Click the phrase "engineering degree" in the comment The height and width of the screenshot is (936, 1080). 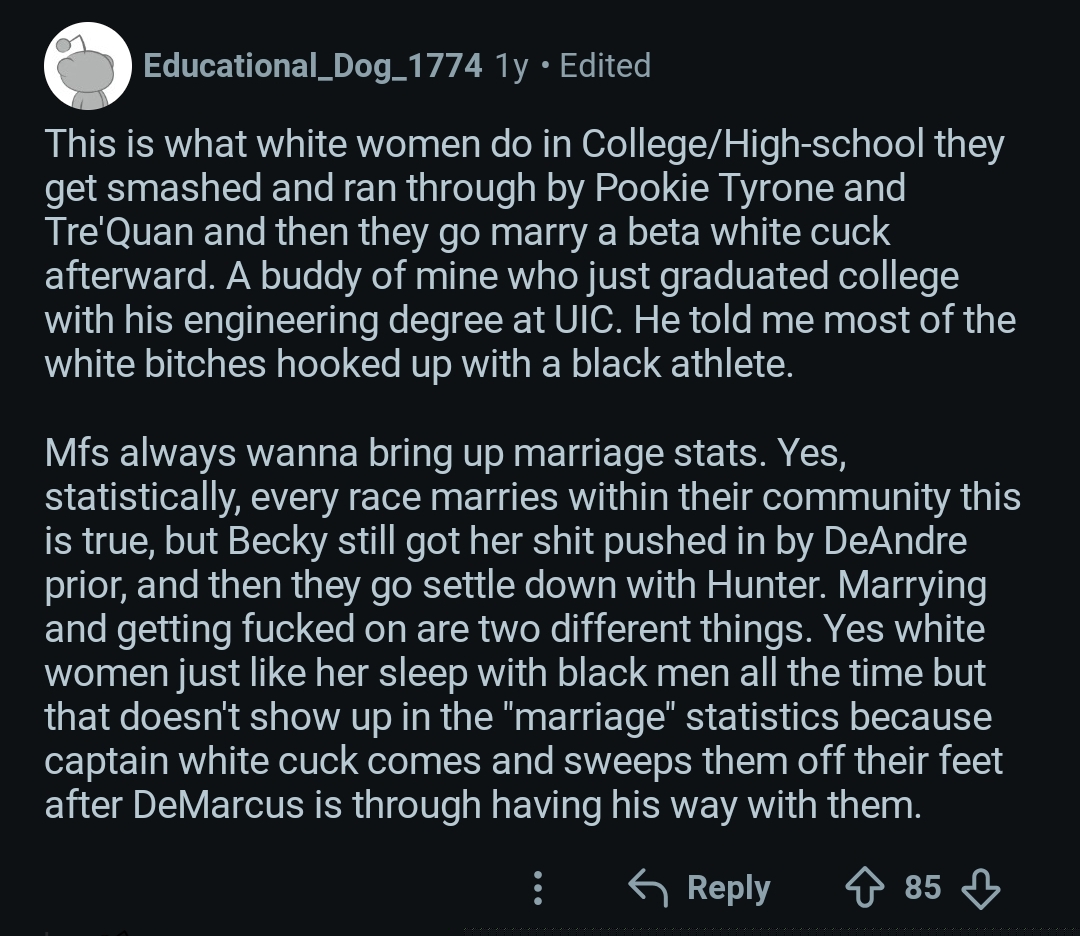(x=369, y=320)
